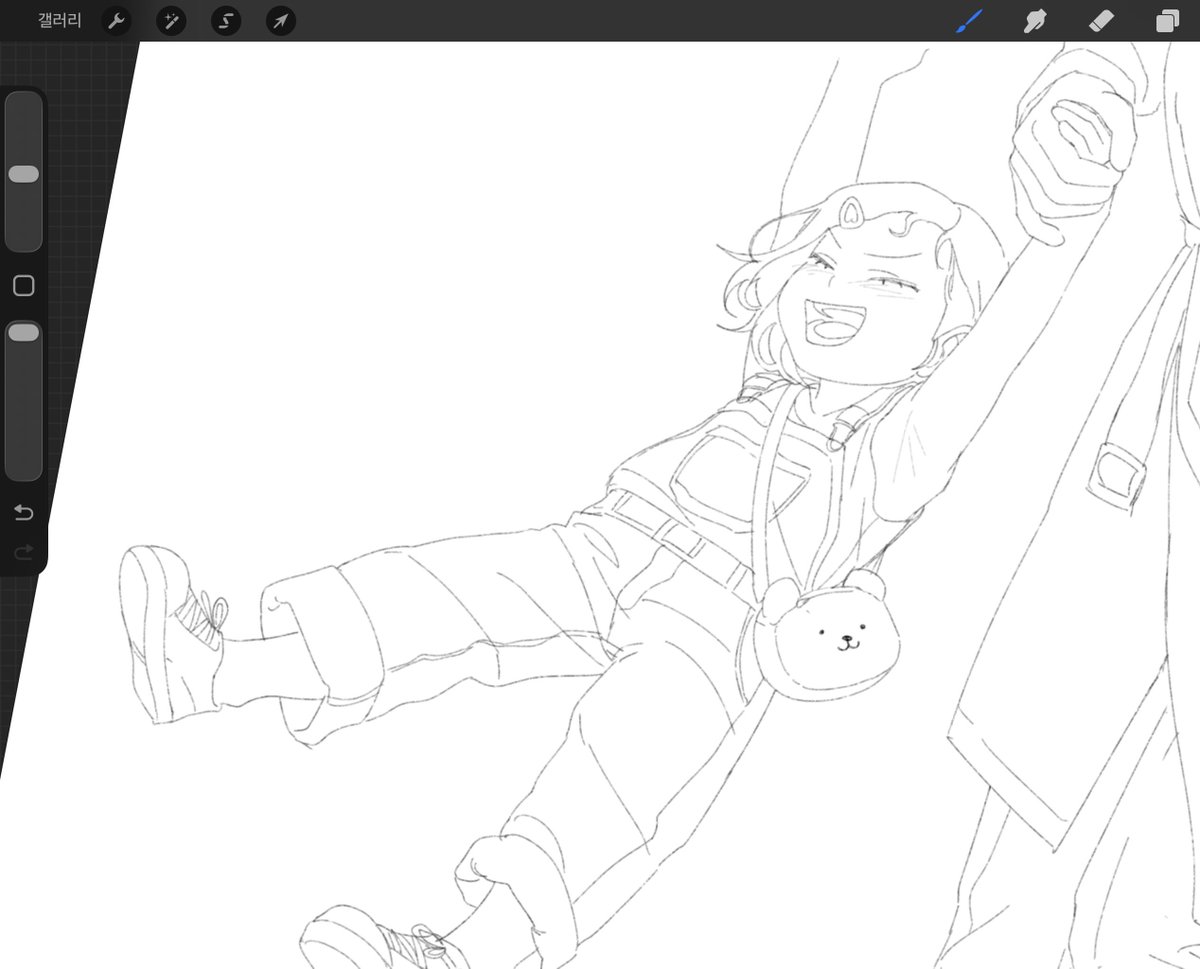1200x969 pixels.
Task: Click the brush opacity slider handle
Action: (x=24, y=333)
